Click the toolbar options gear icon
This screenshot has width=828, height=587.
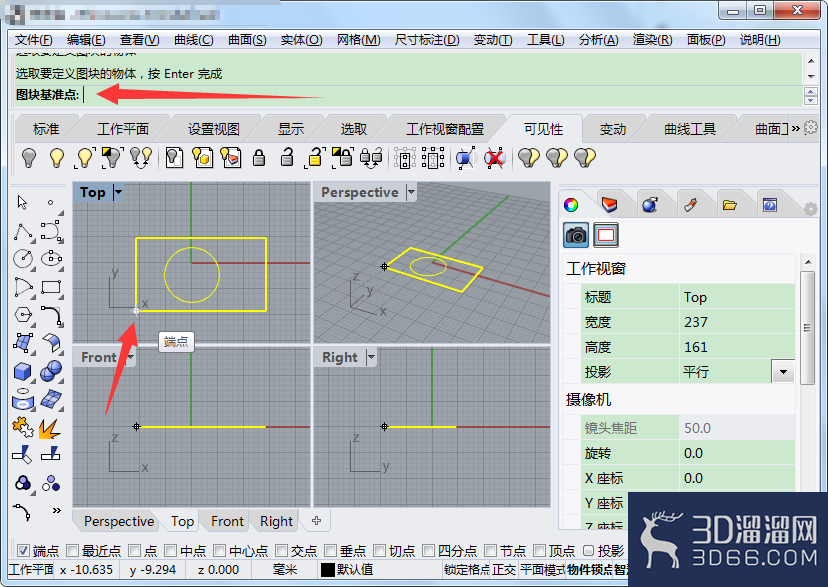tap(811, 128)
